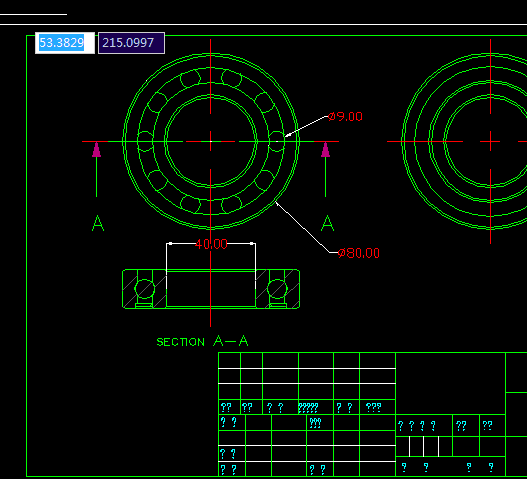The height and width of the screenshot is (479, 527).
Task: Click the right section letter A
Action: [x=327, y=223]
